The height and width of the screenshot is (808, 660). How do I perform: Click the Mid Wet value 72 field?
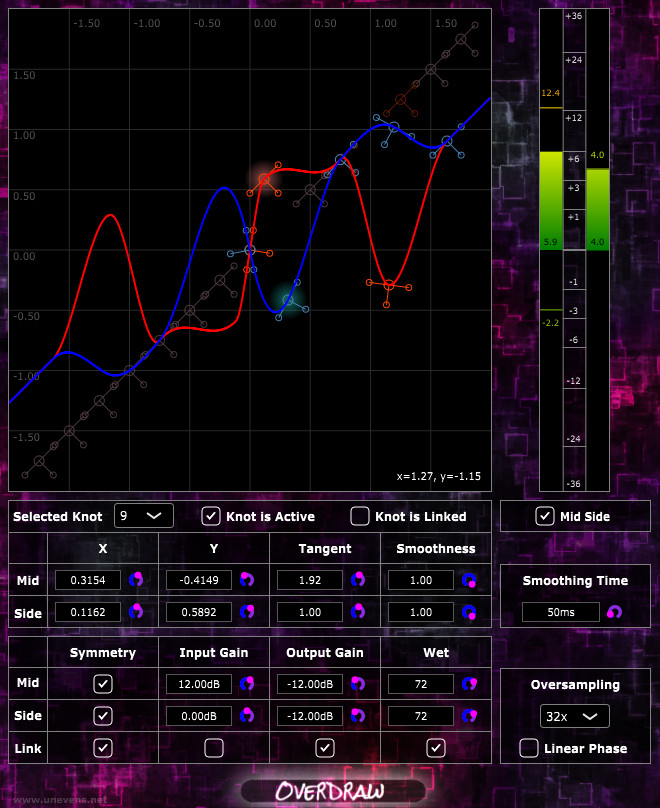point(421,684)
